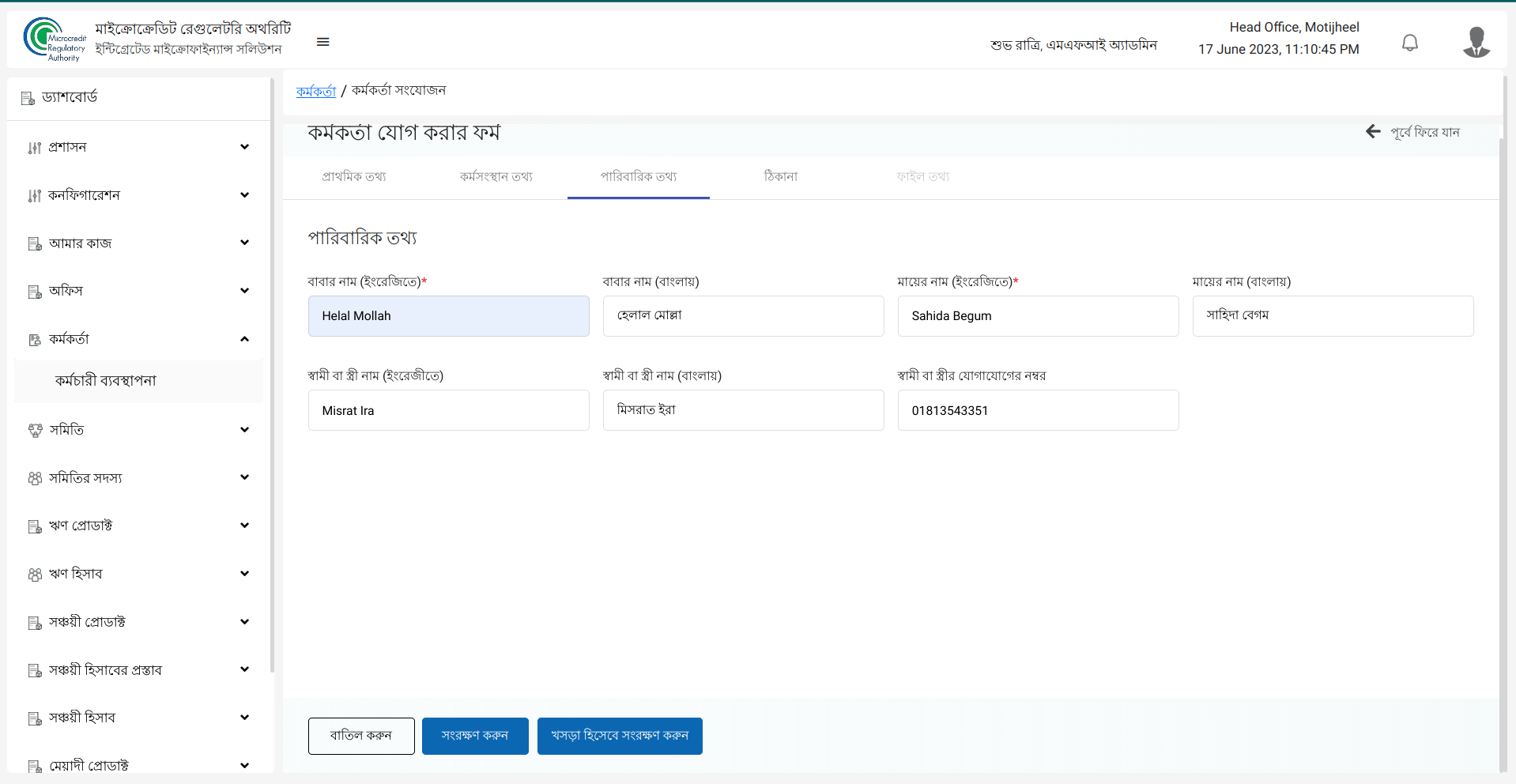Click mother's Bangla name field সাহিদা বেগম
The width and height of the screenshot is (1516, 784).
1333,316
